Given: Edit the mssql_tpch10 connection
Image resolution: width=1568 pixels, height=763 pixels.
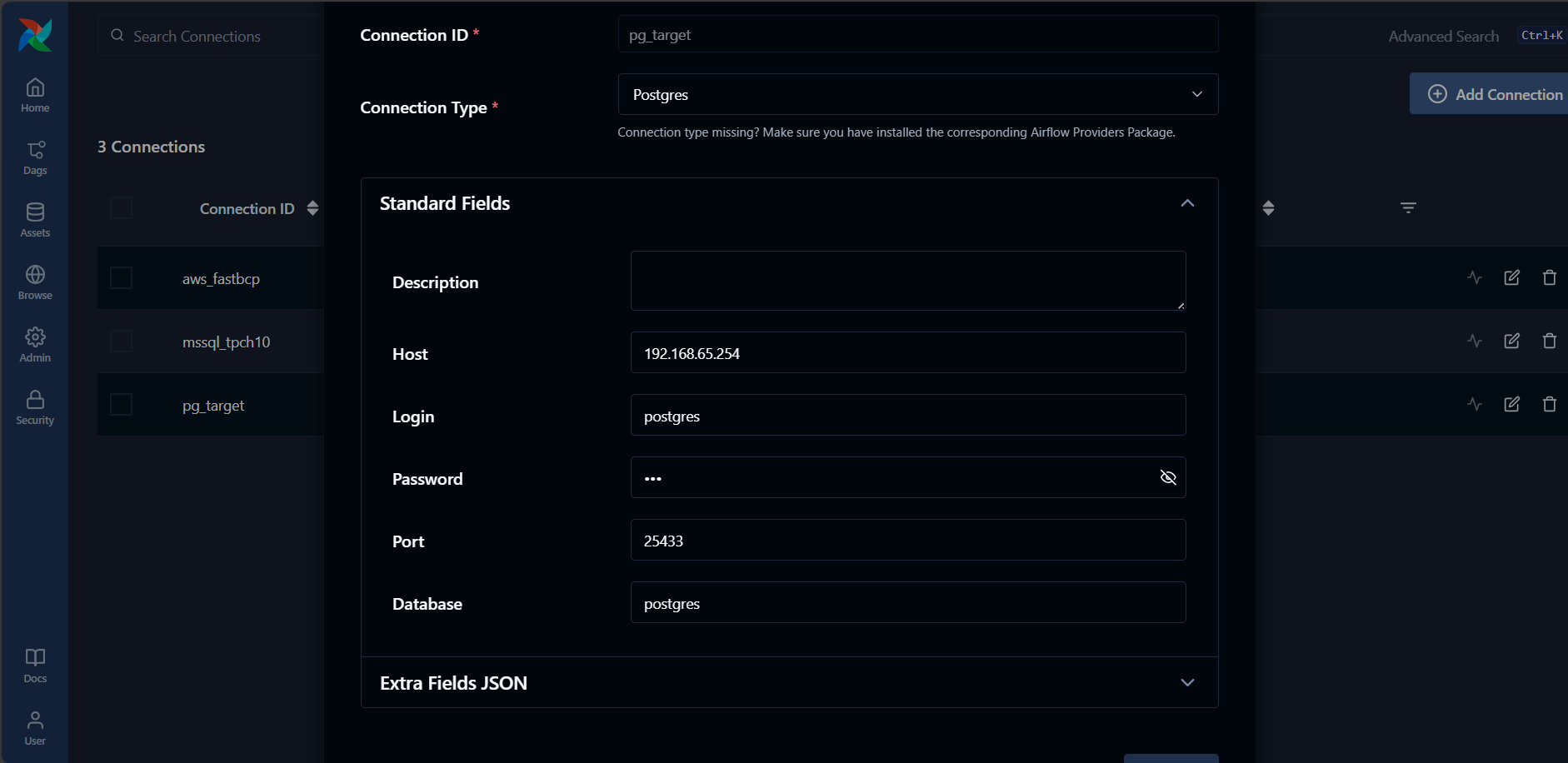Looking at the screenshot, I should (x=1511, y=341).
